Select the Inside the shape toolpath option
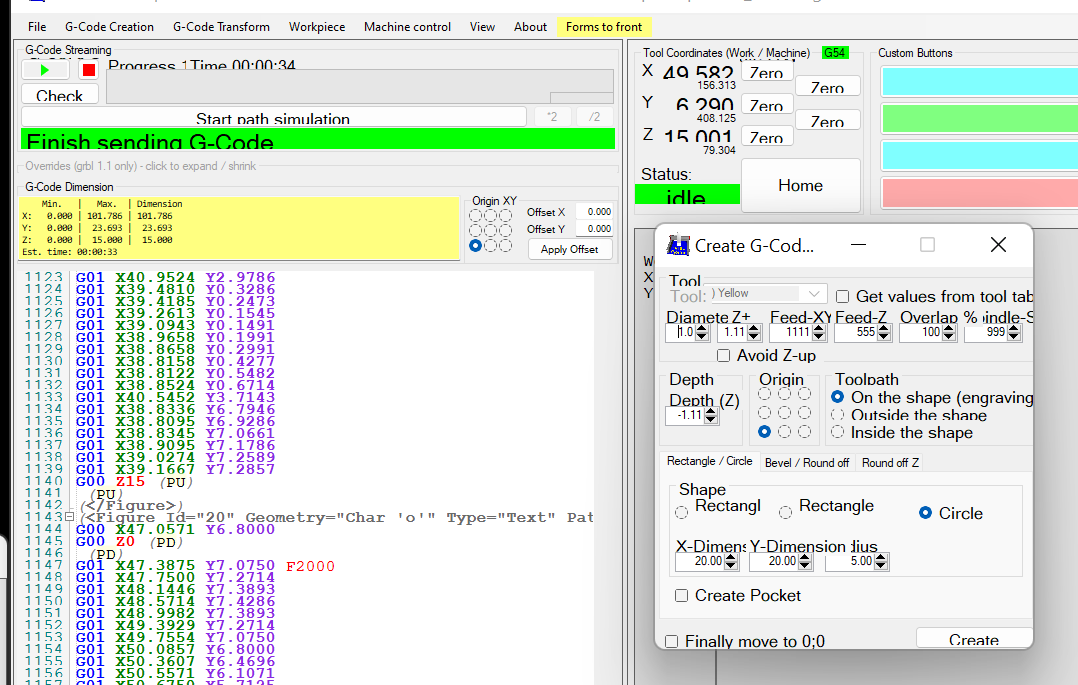 click(838, 433)
